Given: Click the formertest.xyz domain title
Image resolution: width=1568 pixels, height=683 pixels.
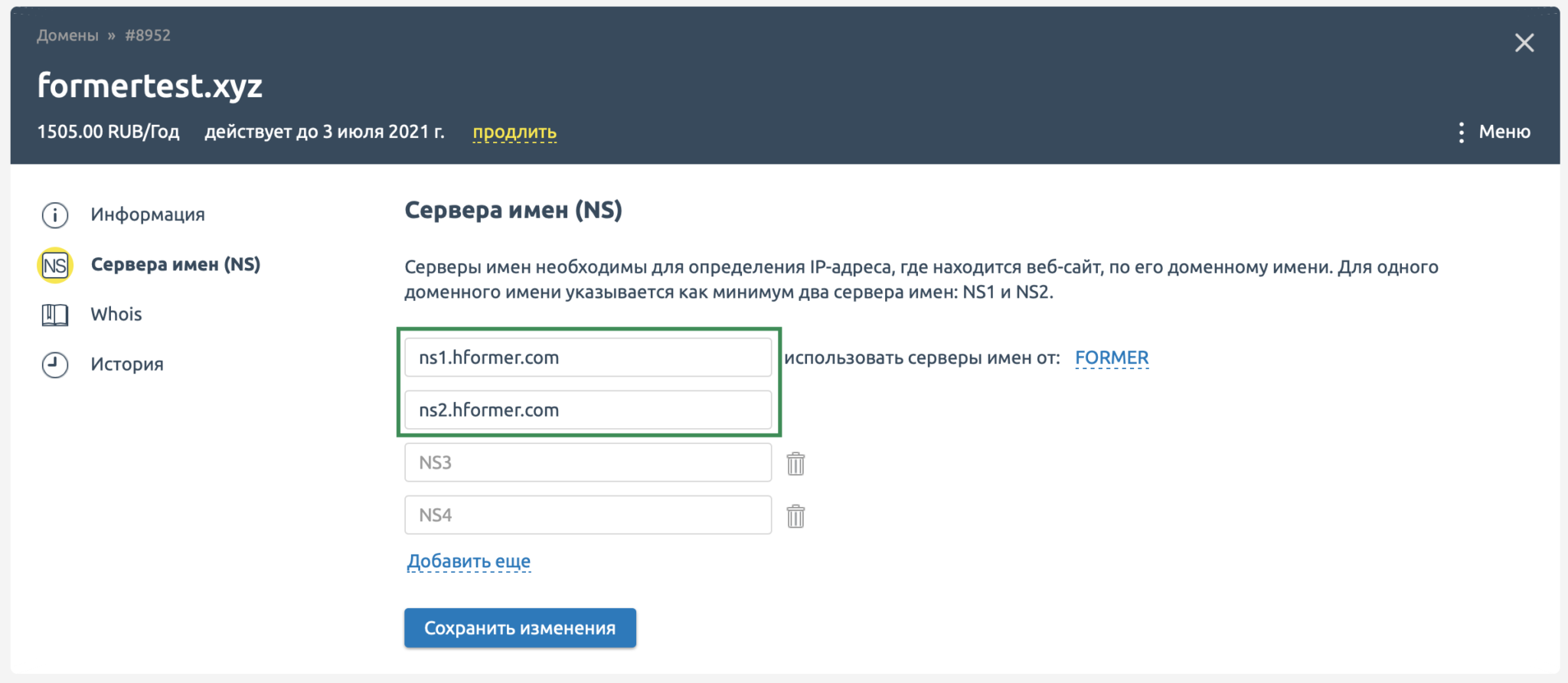Looking at the screenshot, I should click(x=150, y=85).
